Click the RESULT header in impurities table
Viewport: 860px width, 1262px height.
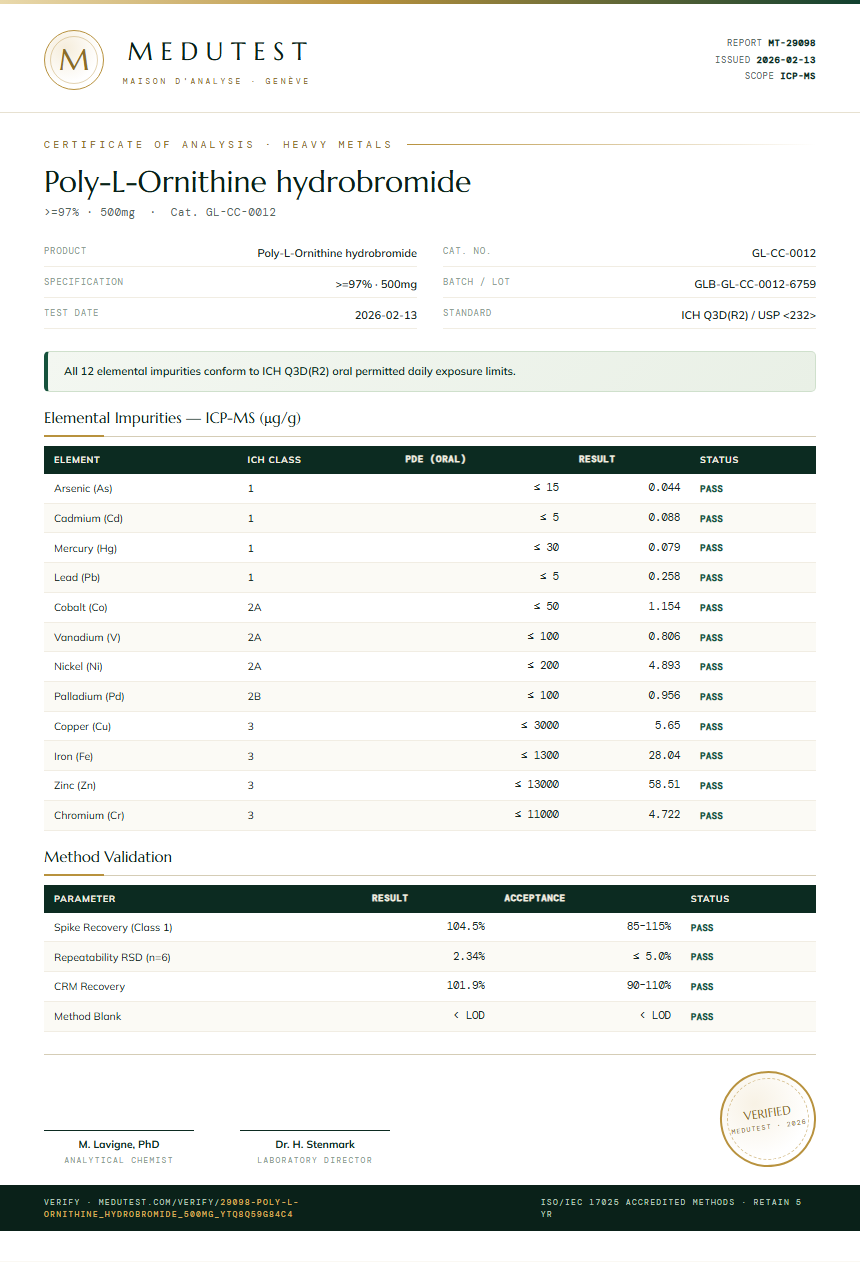click(597, 460)
